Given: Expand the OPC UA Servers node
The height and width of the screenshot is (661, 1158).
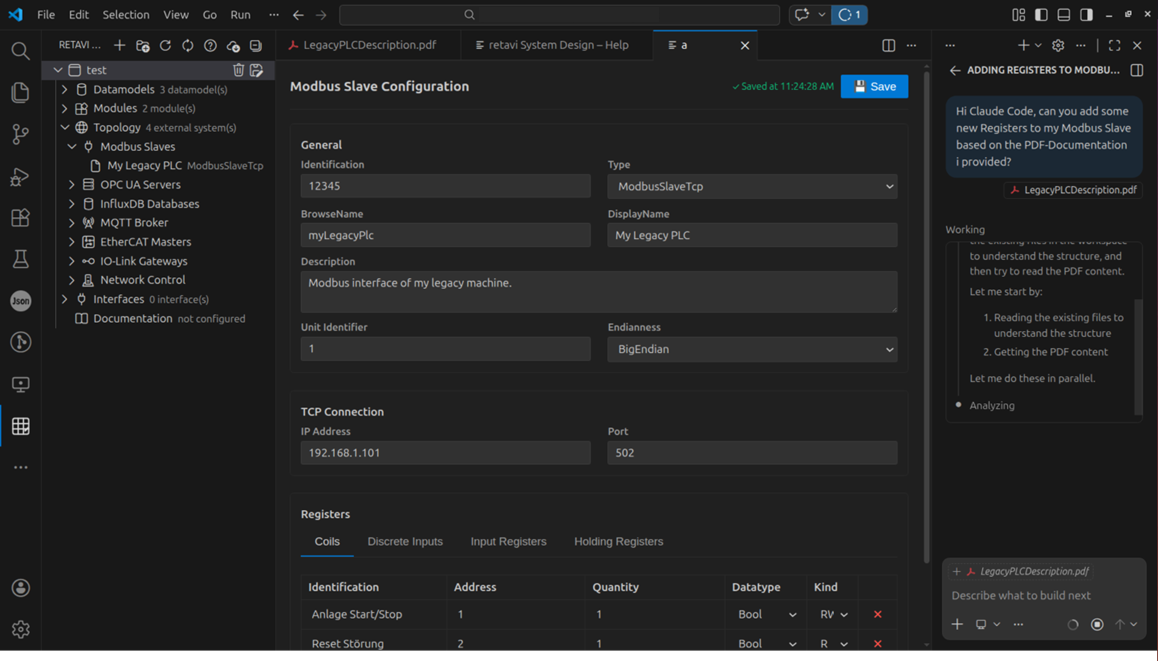Looking at the screenshot, I should [x=72, y=185].
